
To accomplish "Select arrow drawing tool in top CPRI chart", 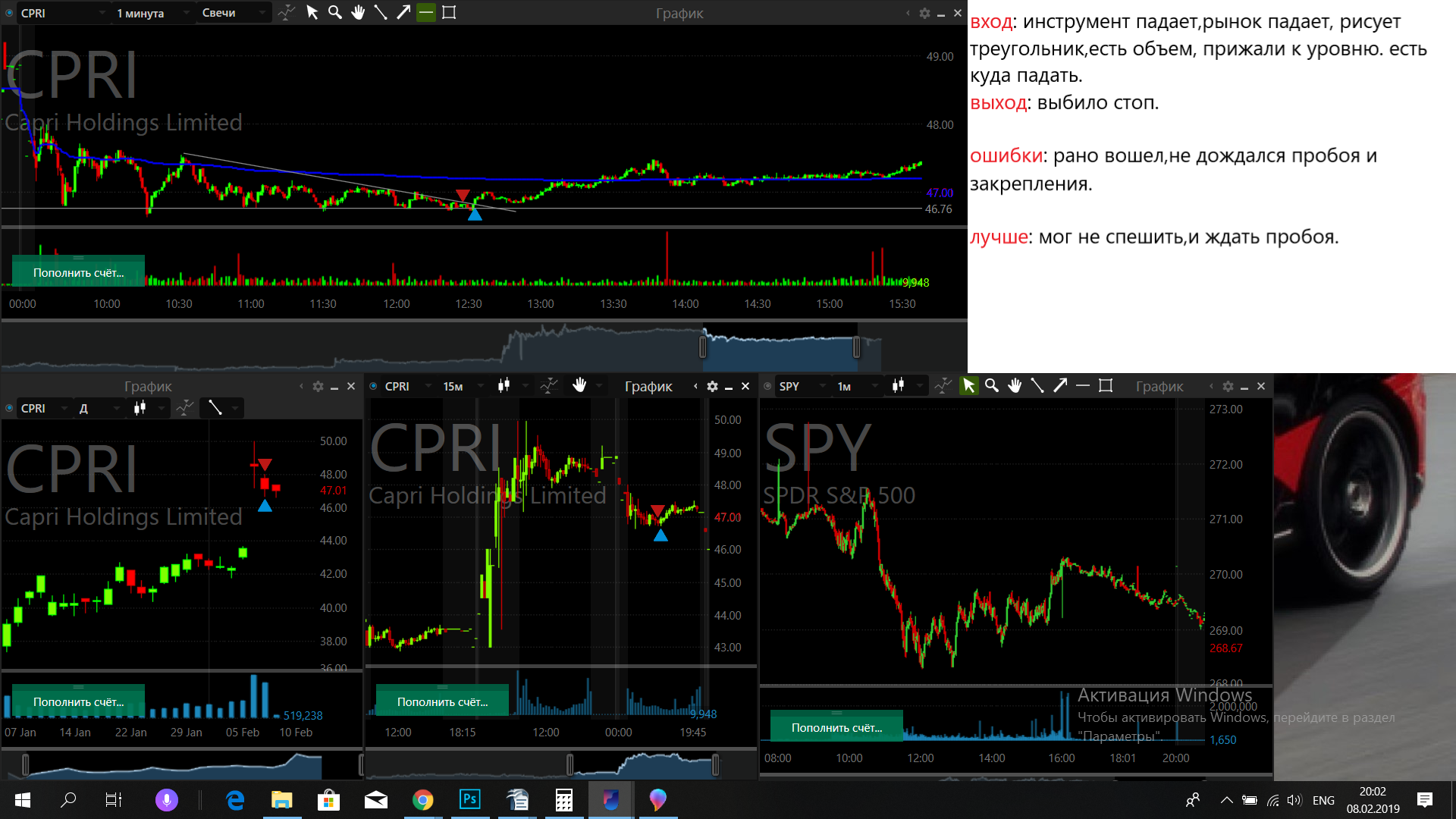I will (x=403, y=13).
